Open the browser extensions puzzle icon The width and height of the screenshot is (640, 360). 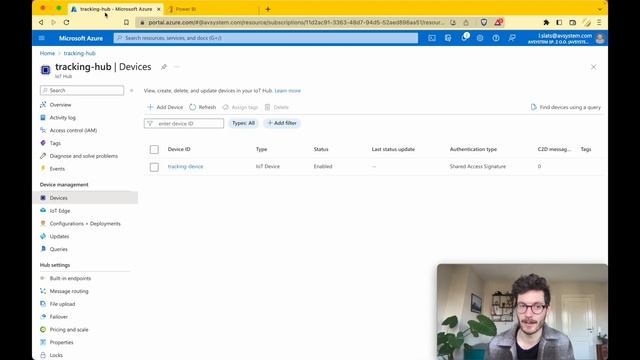click(546, 22)
